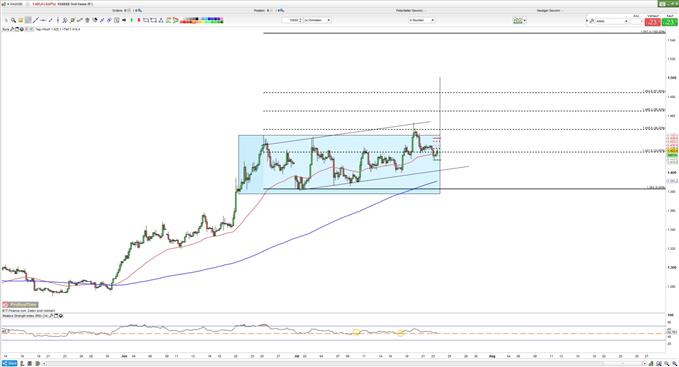The width and height of the screenshot is (679, 367).
Task: Click the blue Share button
Action: click(x=10, y=363)
